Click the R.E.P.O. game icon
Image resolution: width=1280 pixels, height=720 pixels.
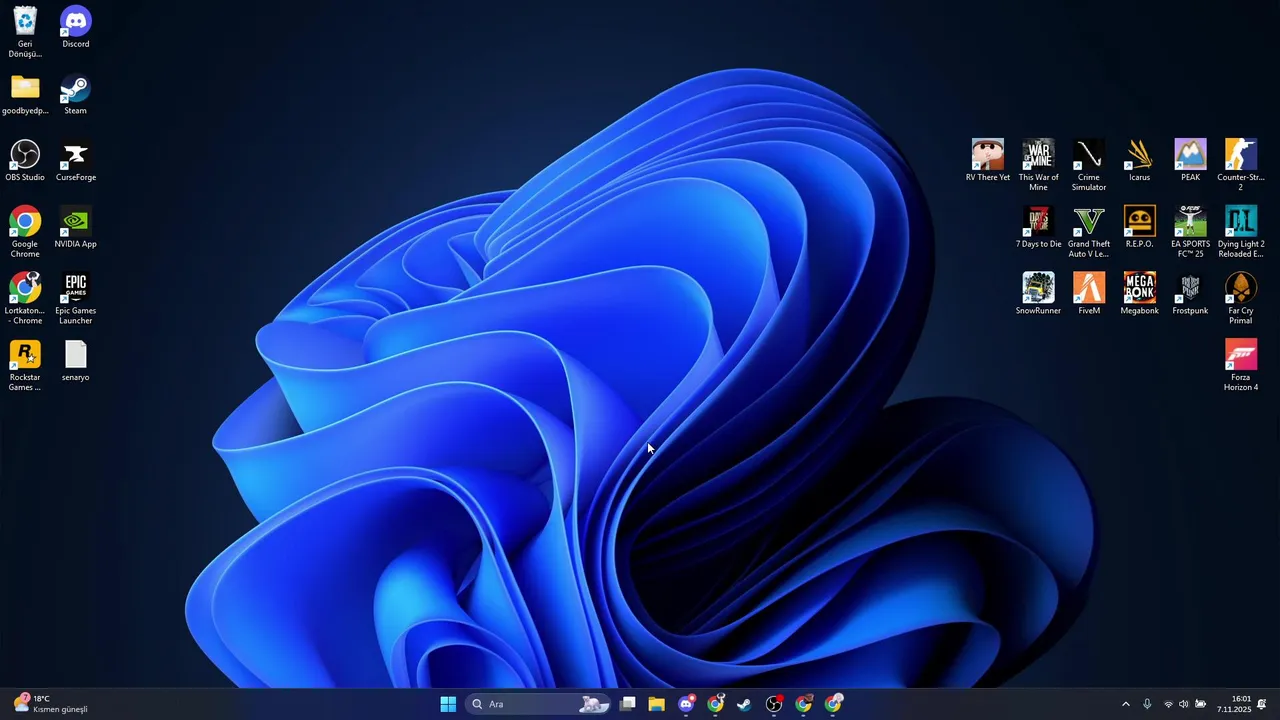click(1140, 227)
